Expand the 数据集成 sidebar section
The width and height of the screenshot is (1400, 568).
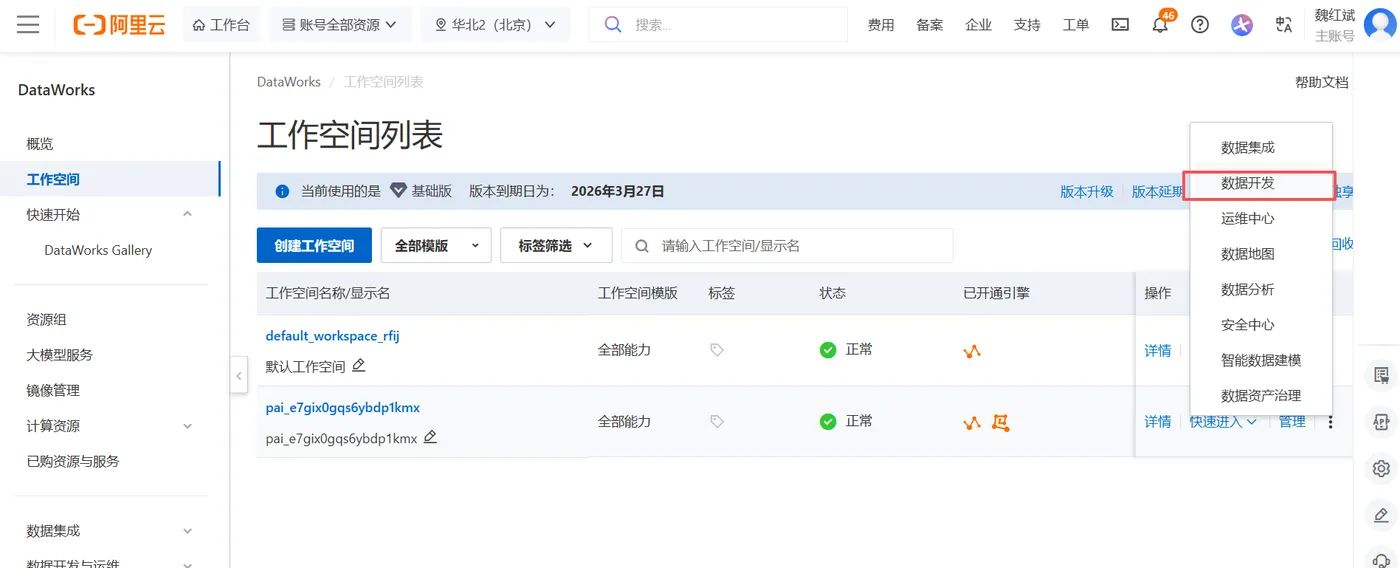pyautogui.click(x=187, y=531)
